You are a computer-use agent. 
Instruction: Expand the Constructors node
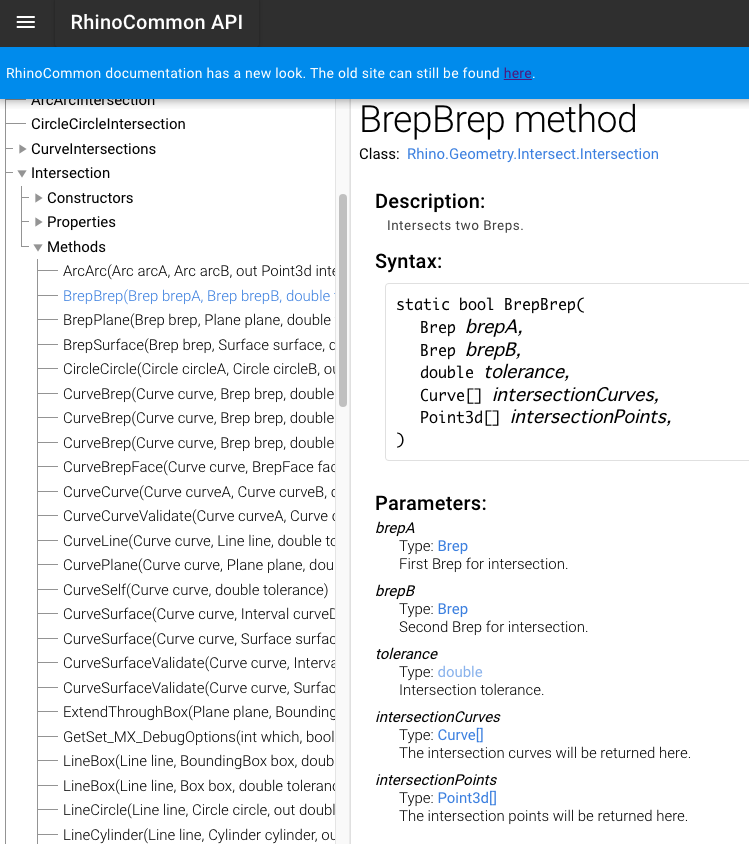point(38,198)
